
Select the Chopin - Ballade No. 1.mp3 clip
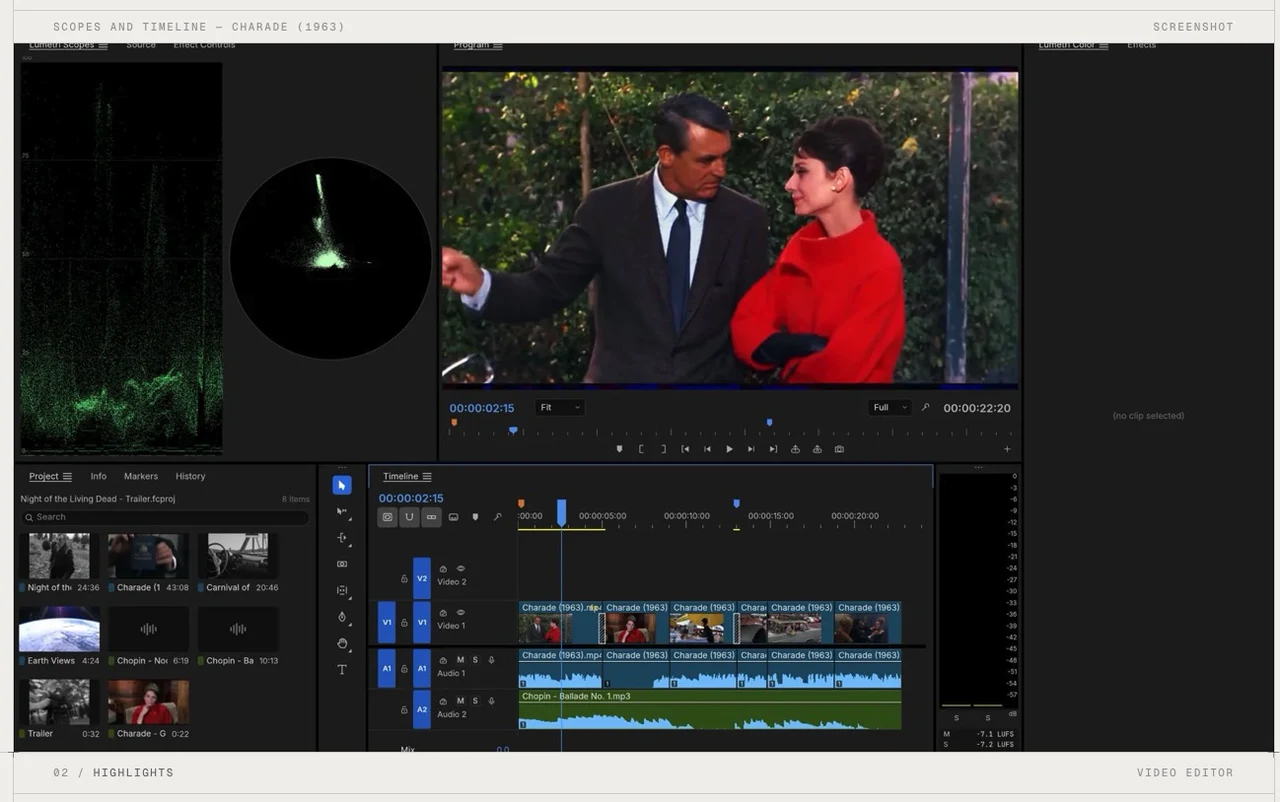(x=710, y=709)
